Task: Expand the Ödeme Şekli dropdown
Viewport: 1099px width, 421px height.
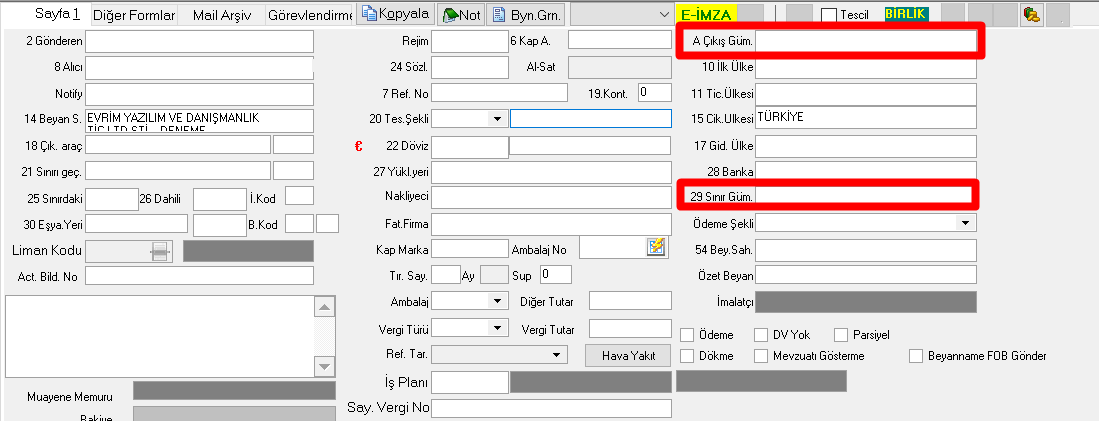Action: (966, 223)
